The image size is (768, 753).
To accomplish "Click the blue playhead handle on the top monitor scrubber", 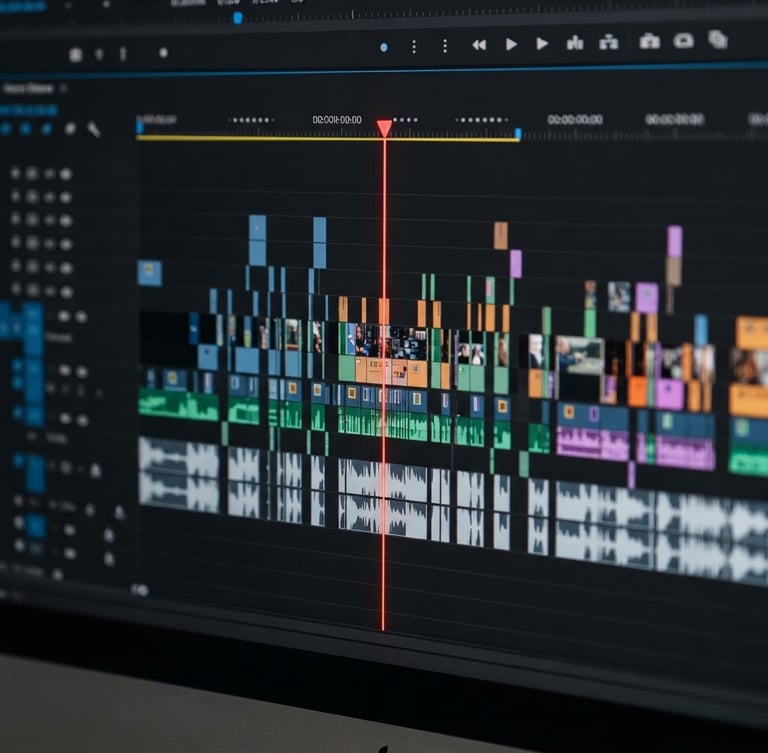I will pyautogui.click(x=238, y=19).
